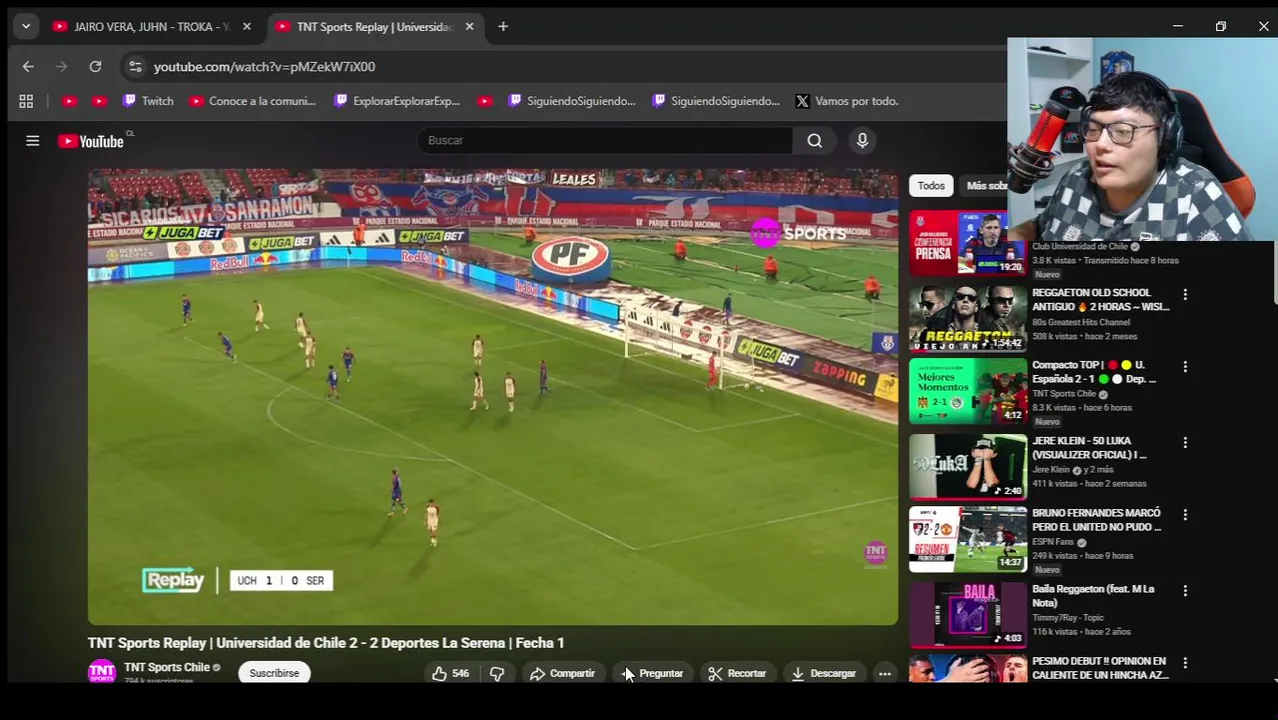Click the search magnifier button
This screenshot has height=720, width=1278.
(x=815, y=141)
